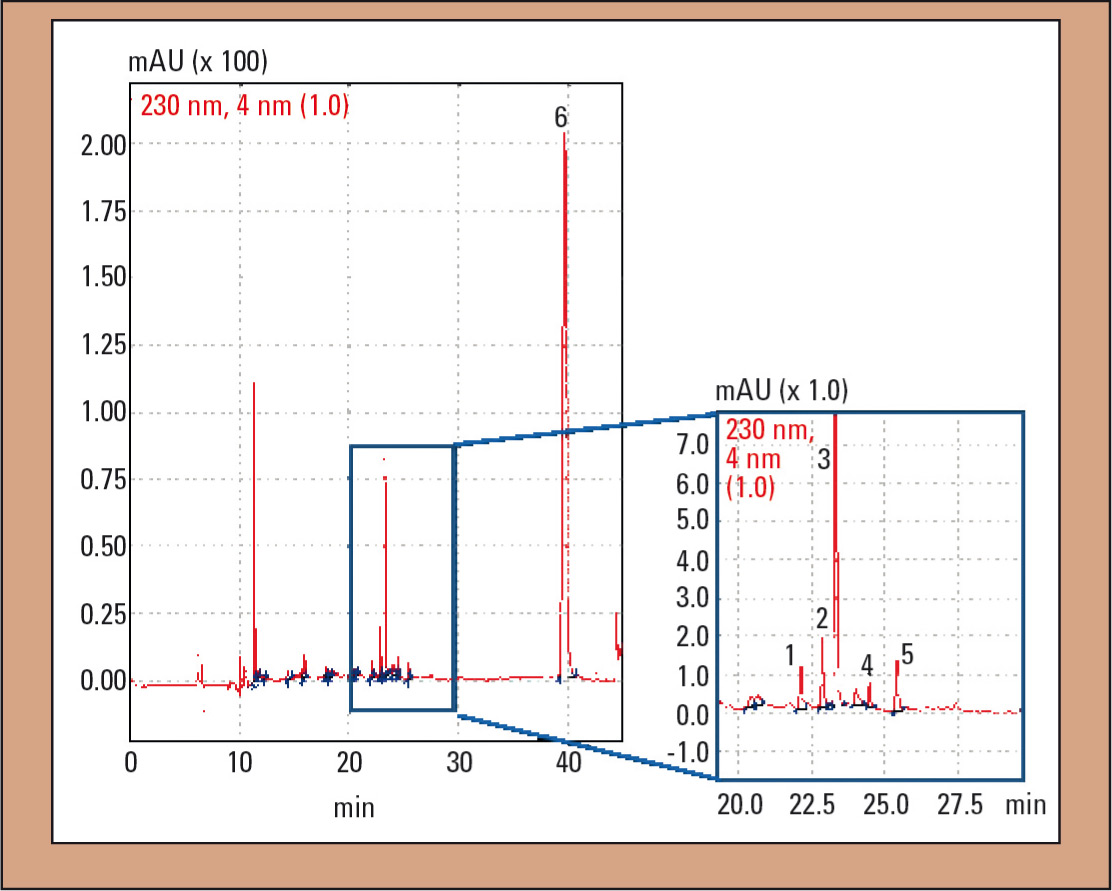Click the 7.0 y-axis value in inset

coord(693,446)
